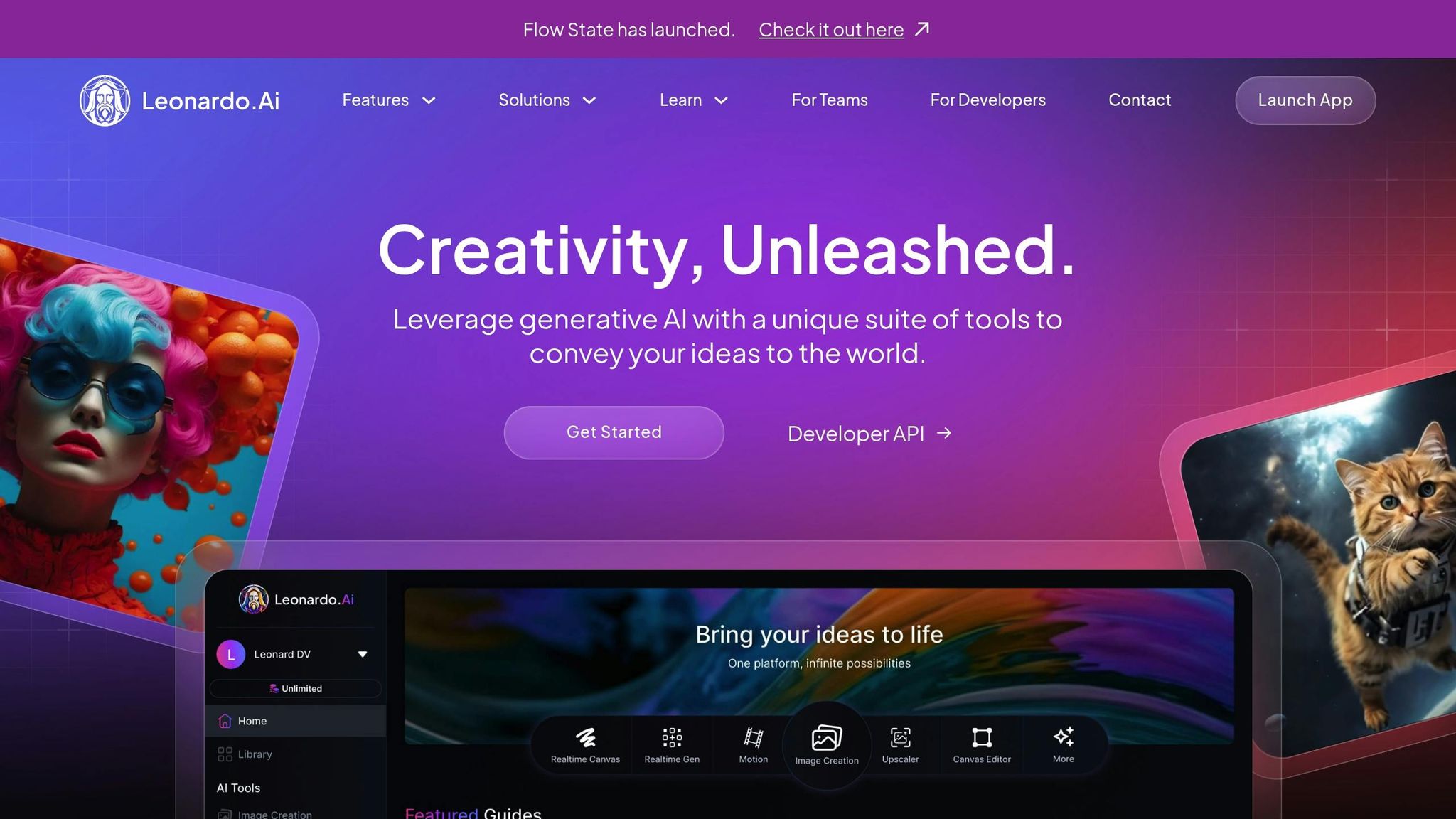
Task: Click the Leonard DV username text
Action: tap(282, 654)
